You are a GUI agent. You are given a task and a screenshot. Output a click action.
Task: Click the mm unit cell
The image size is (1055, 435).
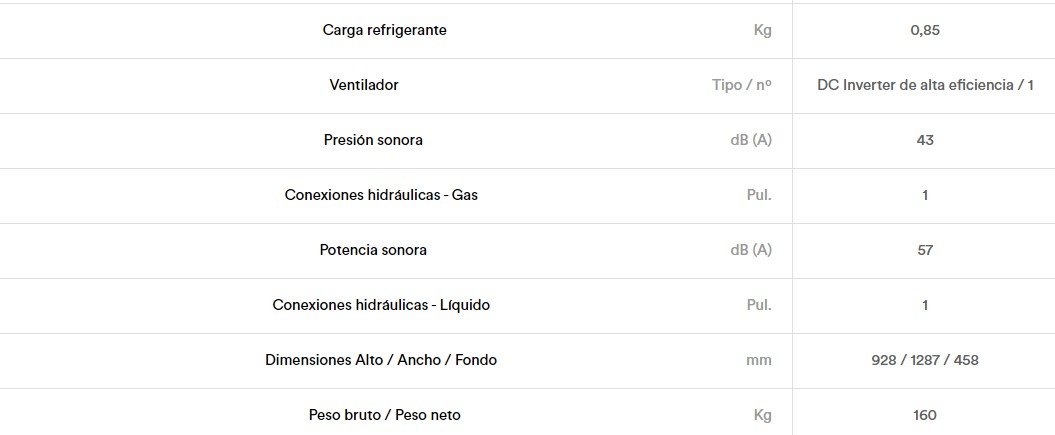click(759, 360)
